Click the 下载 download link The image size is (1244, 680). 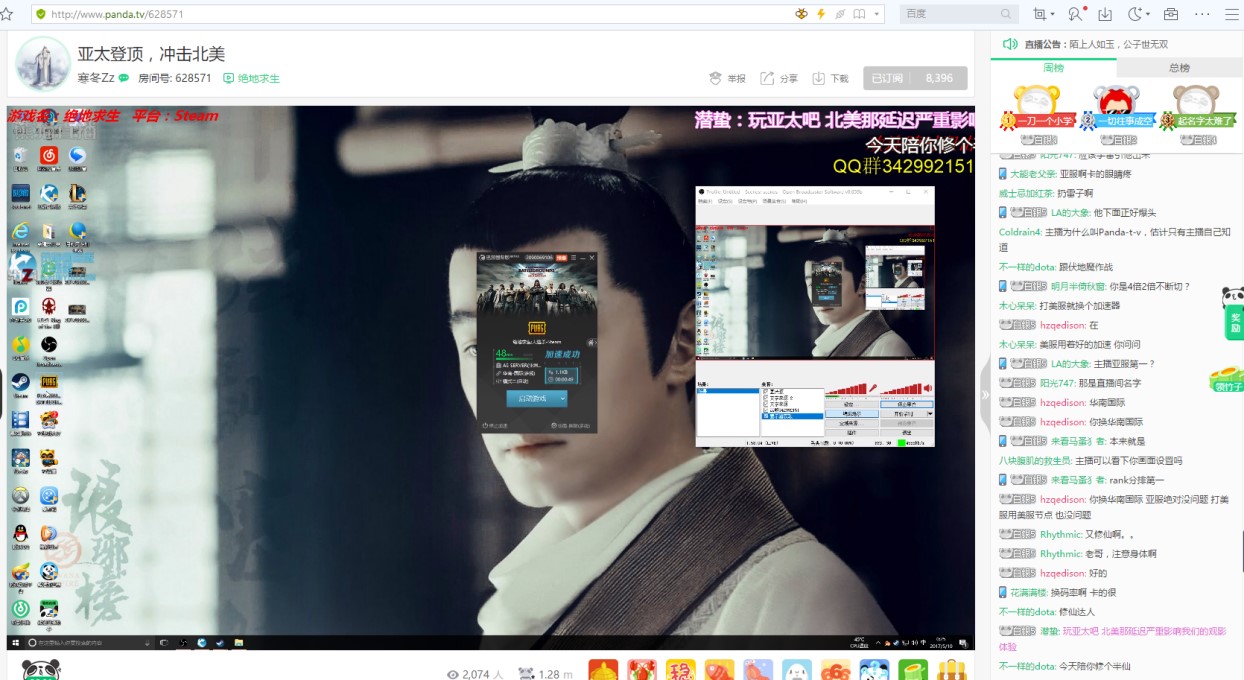pyautogui.click(x=830, y=78)
